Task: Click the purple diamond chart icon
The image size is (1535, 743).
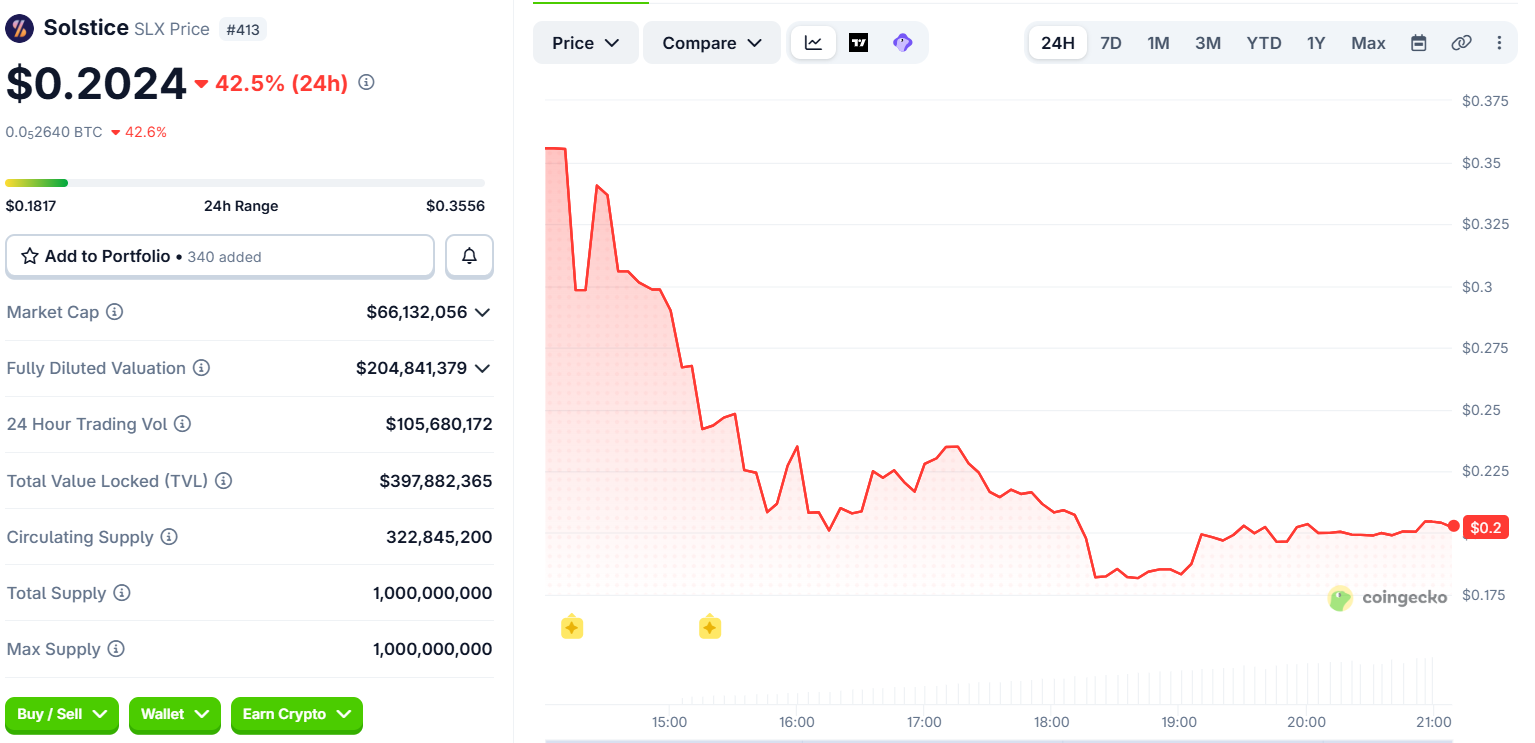Action: click(902, 43)
